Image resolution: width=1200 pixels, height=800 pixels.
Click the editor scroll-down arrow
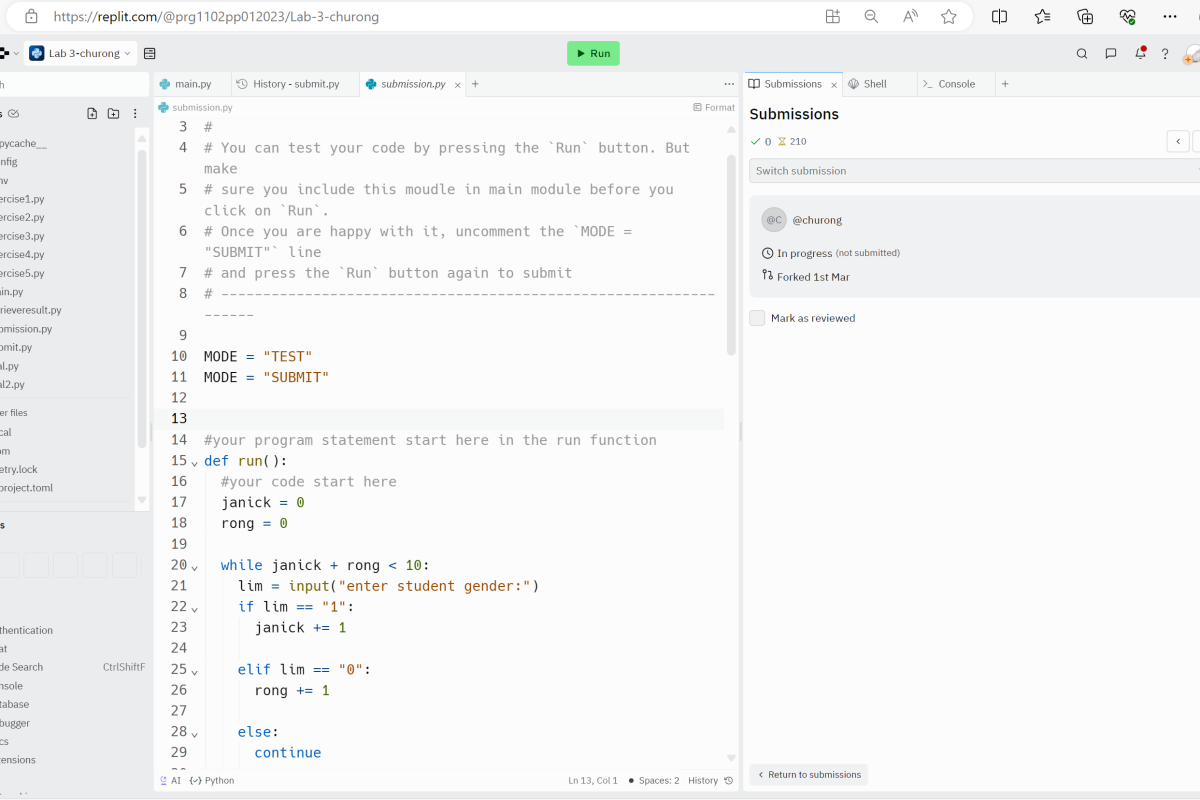[731, 758]
